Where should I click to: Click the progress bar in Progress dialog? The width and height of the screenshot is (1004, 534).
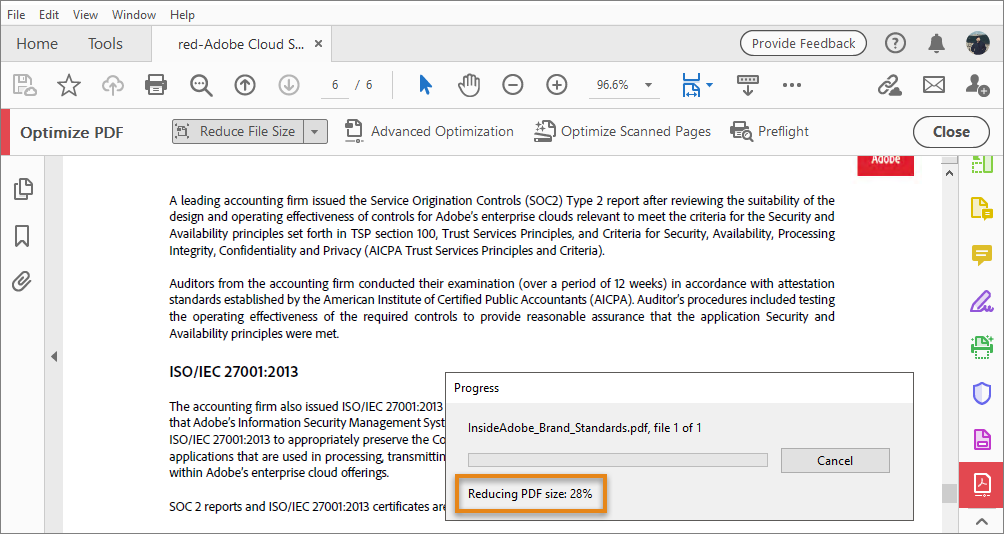click(617, 460)
